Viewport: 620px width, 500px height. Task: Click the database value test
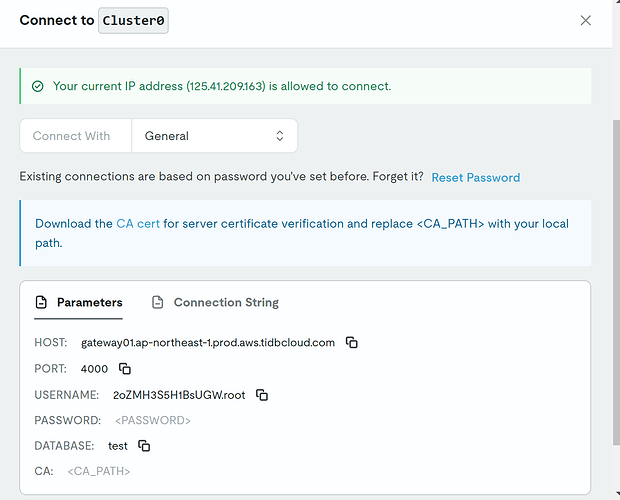118,446
